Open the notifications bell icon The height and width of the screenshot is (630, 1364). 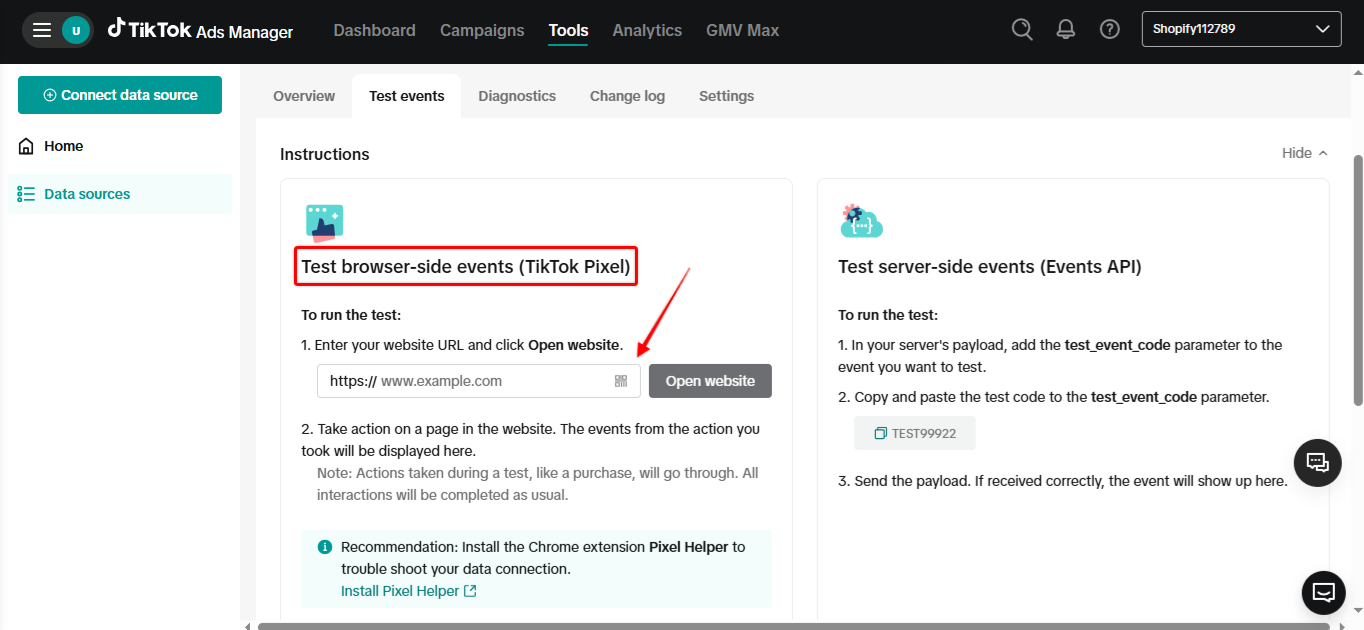point(1066,30)
